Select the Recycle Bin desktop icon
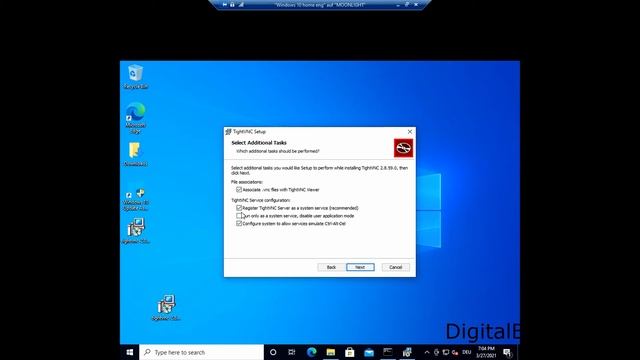The image size is (640, 360). tap(136, 77)
